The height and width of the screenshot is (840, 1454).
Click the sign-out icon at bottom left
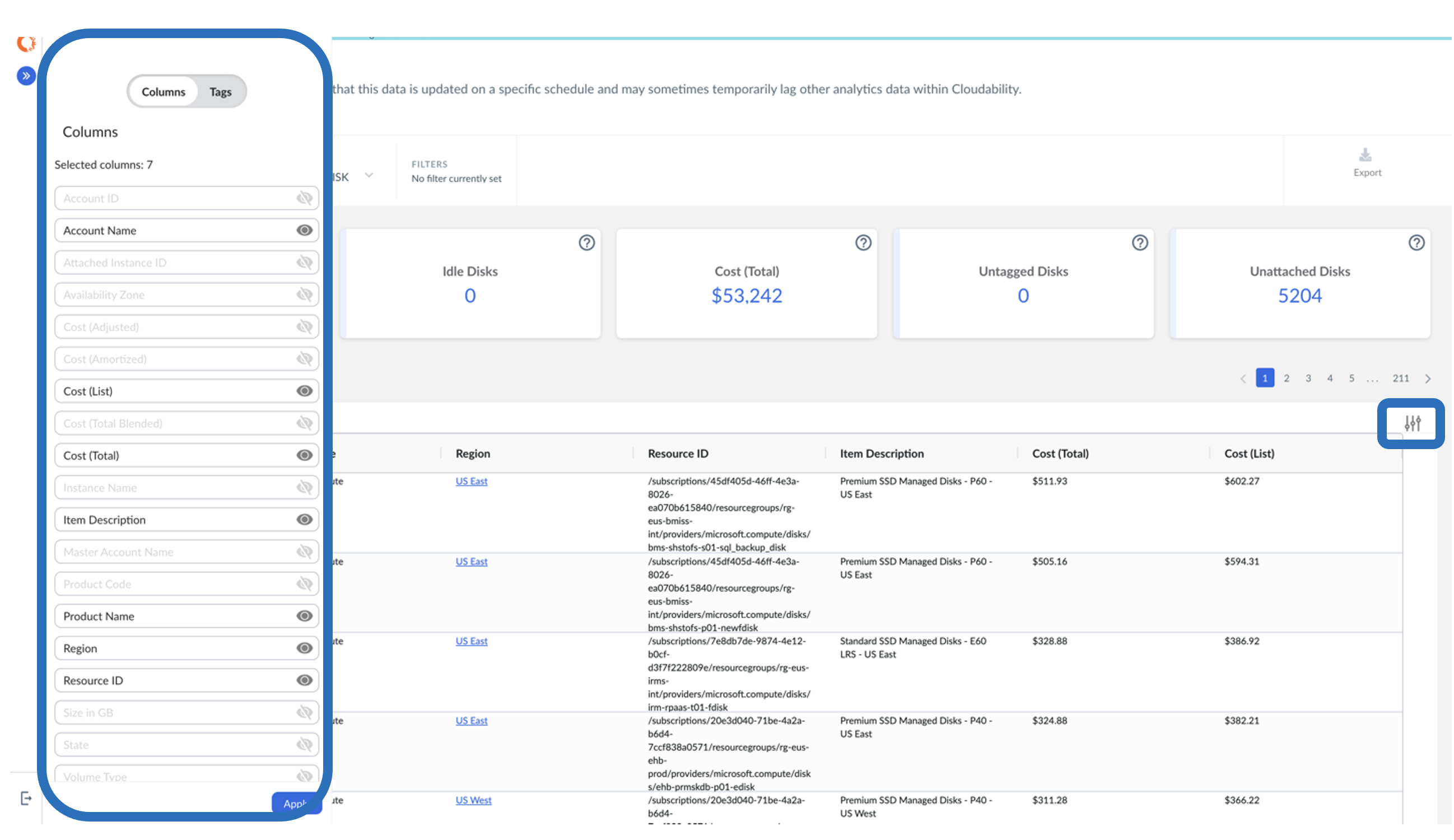[x=26, y=800]
